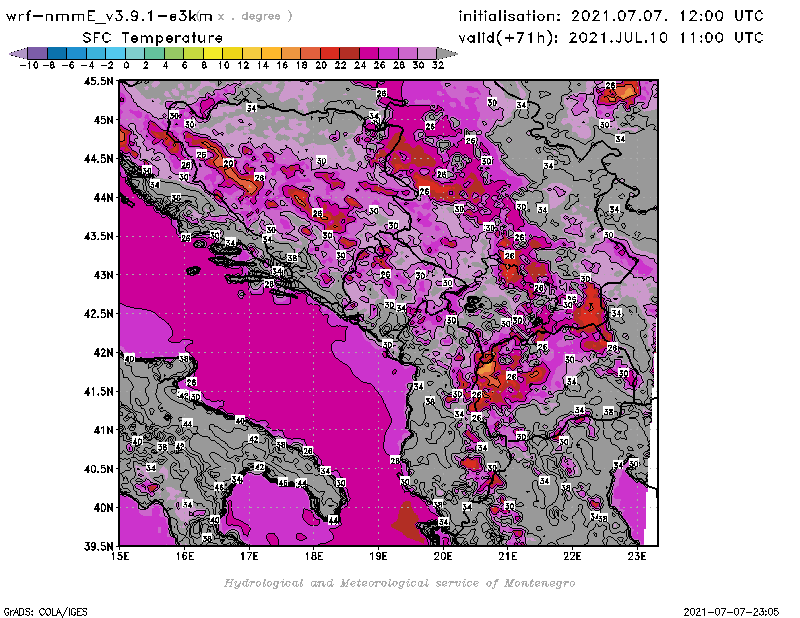Click the gray arrow at colorbar right end
This screenshot has height=618, width=800.
(447, 53)
